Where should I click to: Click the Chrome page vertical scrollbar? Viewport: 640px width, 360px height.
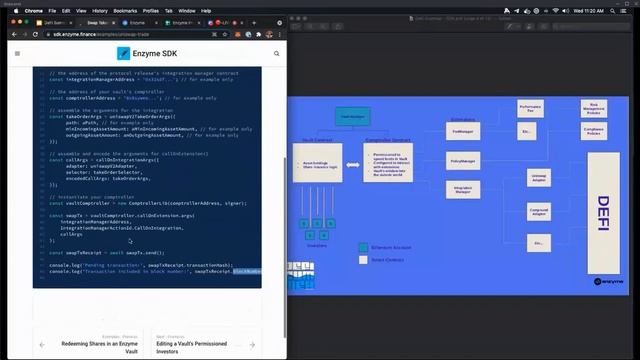pos(284,247)
